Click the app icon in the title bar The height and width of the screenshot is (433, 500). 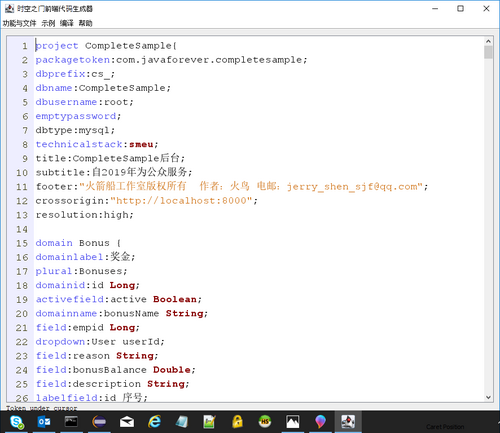point(9,8)
